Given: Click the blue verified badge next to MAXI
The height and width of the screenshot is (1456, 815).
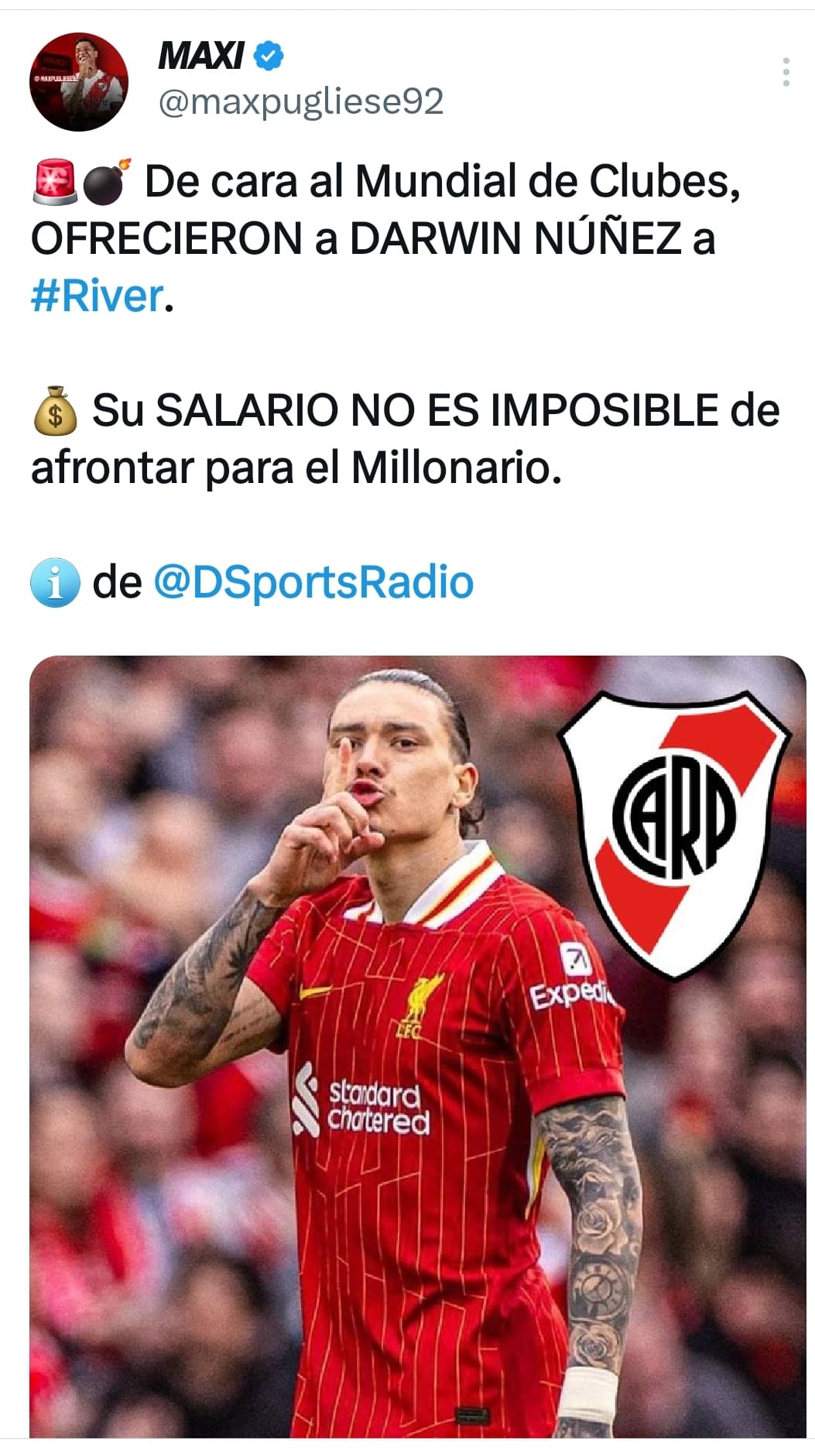Looking at the screenshot, I should (x=269, y=57).
